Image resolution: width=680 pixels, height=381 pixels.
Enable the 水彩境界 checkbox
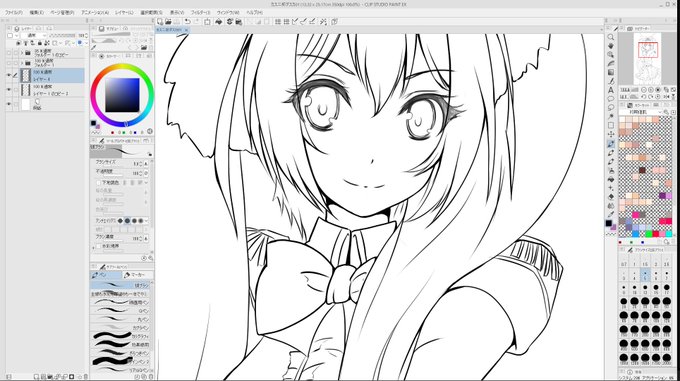click(98, 246)
